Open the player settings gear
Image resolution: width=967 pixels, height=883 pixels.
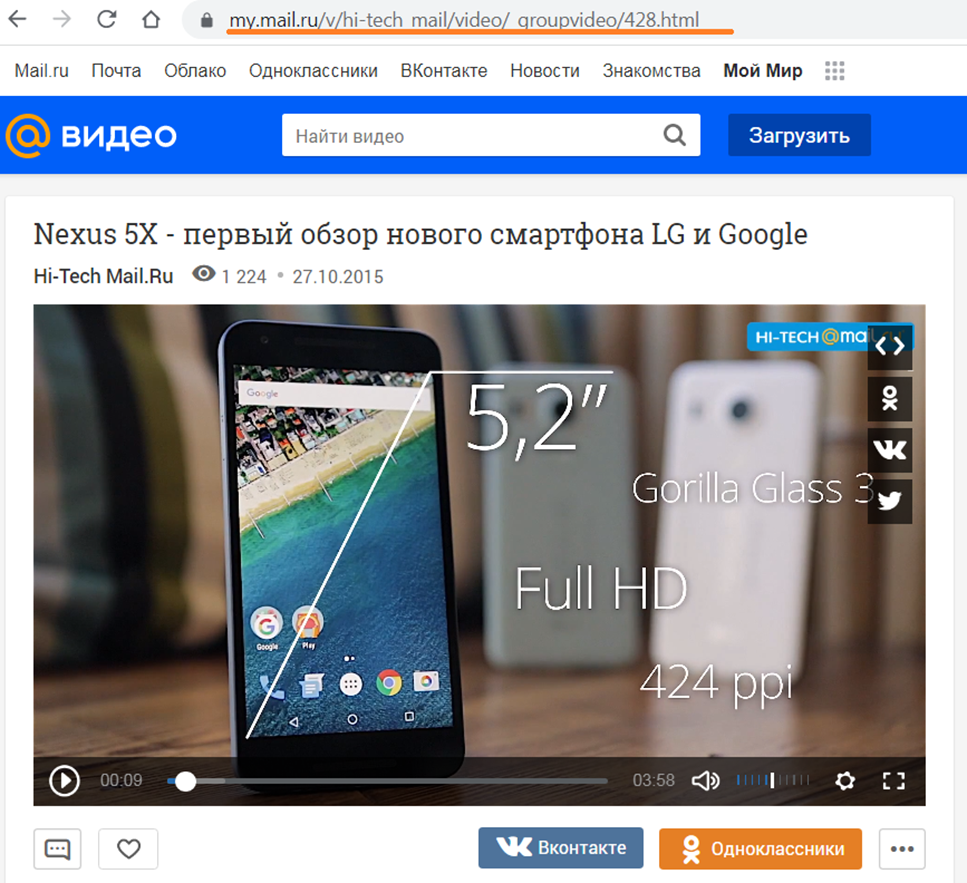[845, 781]
